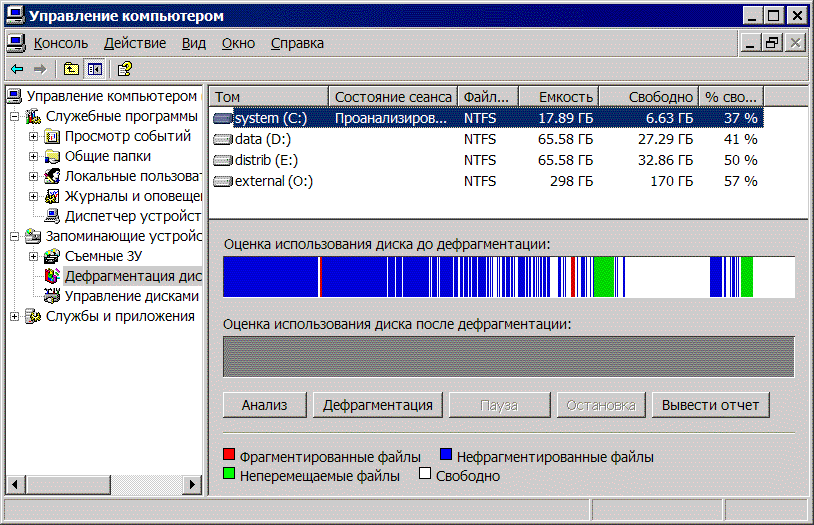Expand the Службы и приложения node
814x525 pixels.
coord(15,316)
